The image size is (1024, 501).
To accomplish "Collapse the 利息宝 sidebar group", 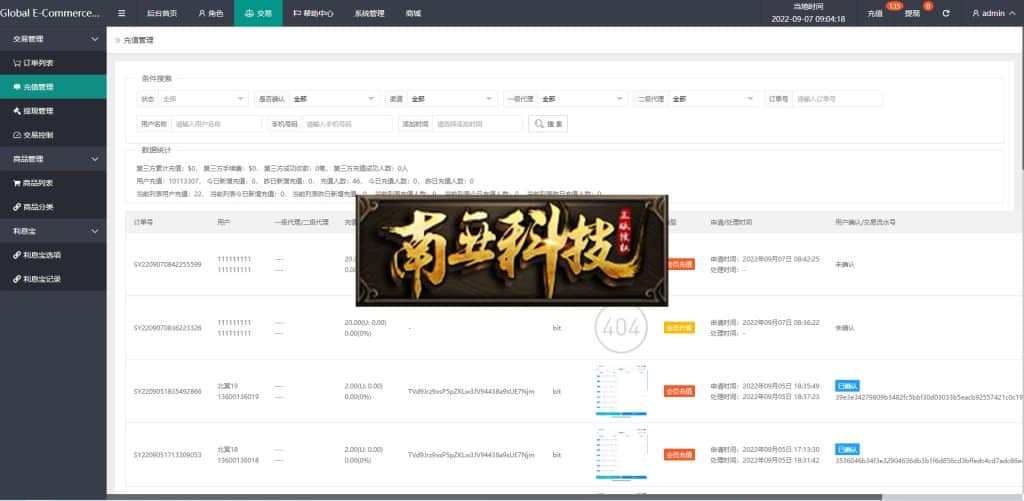I will pyautogui.click(x=95, y=231).
